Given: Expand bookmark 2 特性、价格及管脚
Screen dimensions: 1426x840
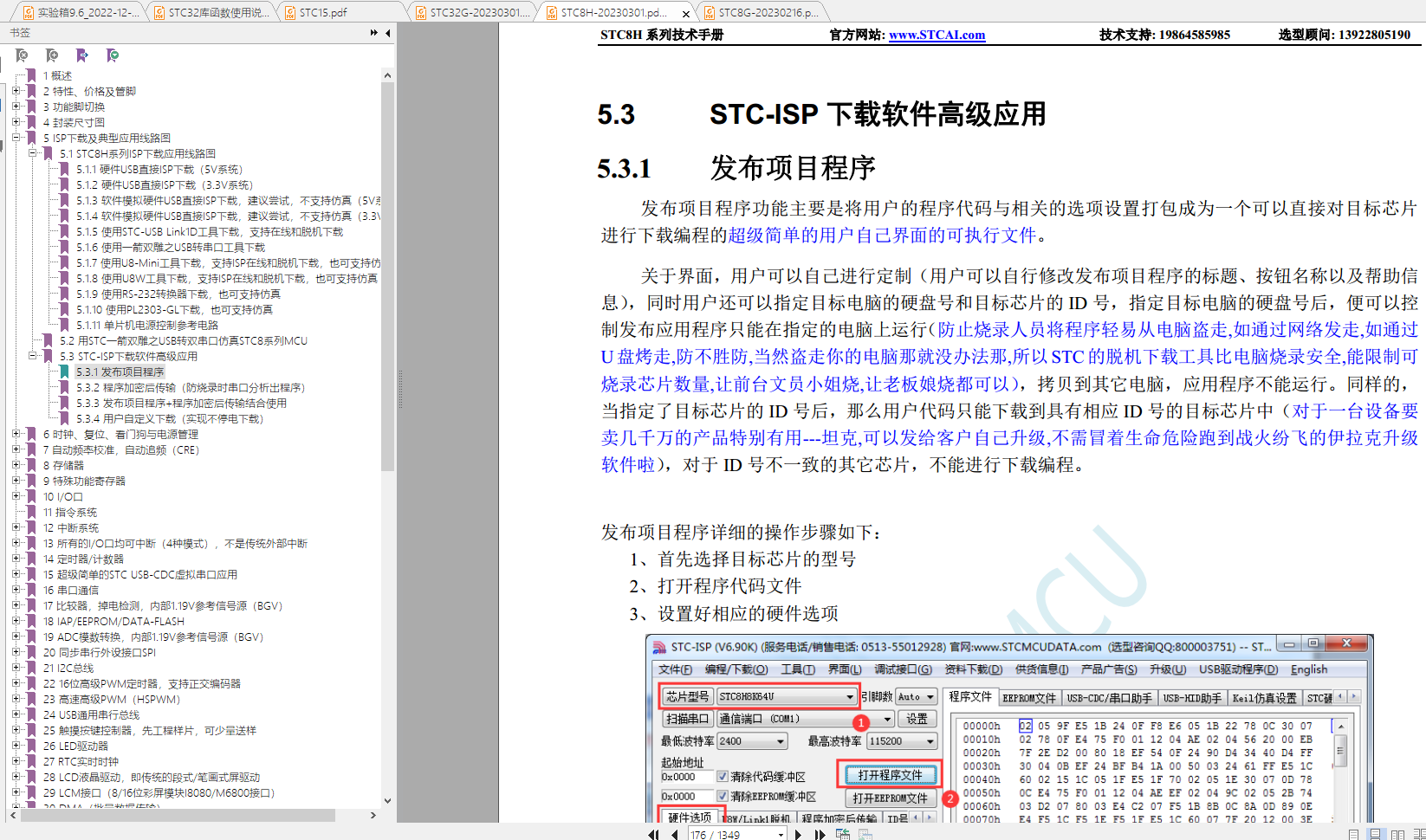Looking at the screenshot, I should 16,91.
